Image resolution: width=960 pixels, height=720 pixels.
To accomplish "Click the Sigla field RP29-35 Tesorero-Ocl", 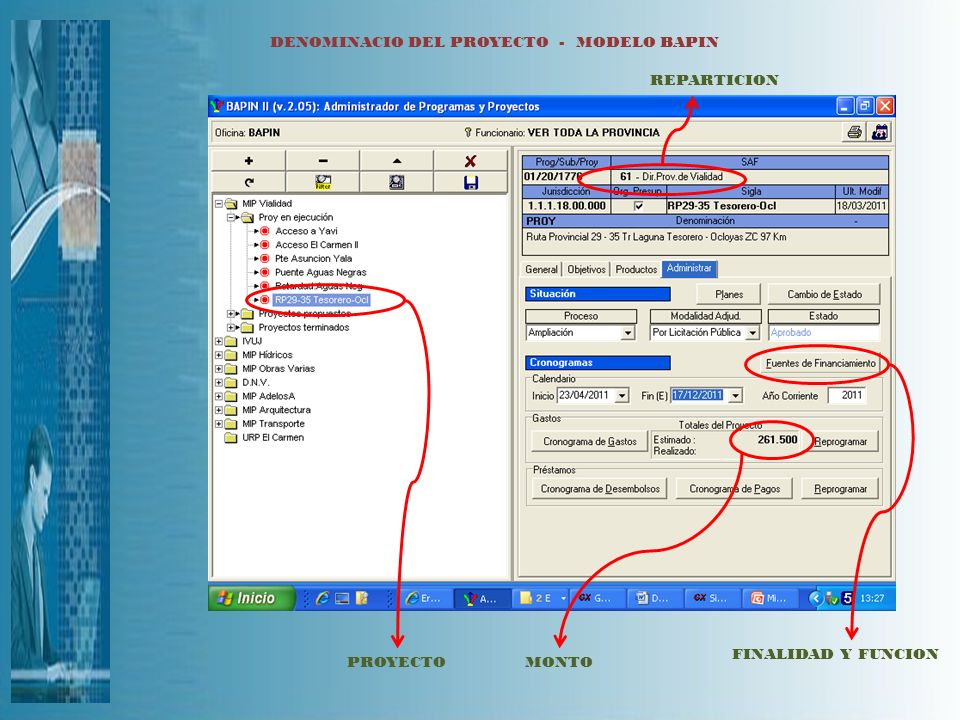I will (749, 206).
